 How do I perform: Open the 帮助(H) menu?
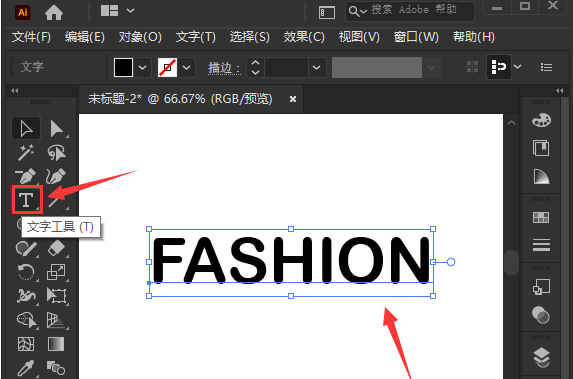(474, 37)
